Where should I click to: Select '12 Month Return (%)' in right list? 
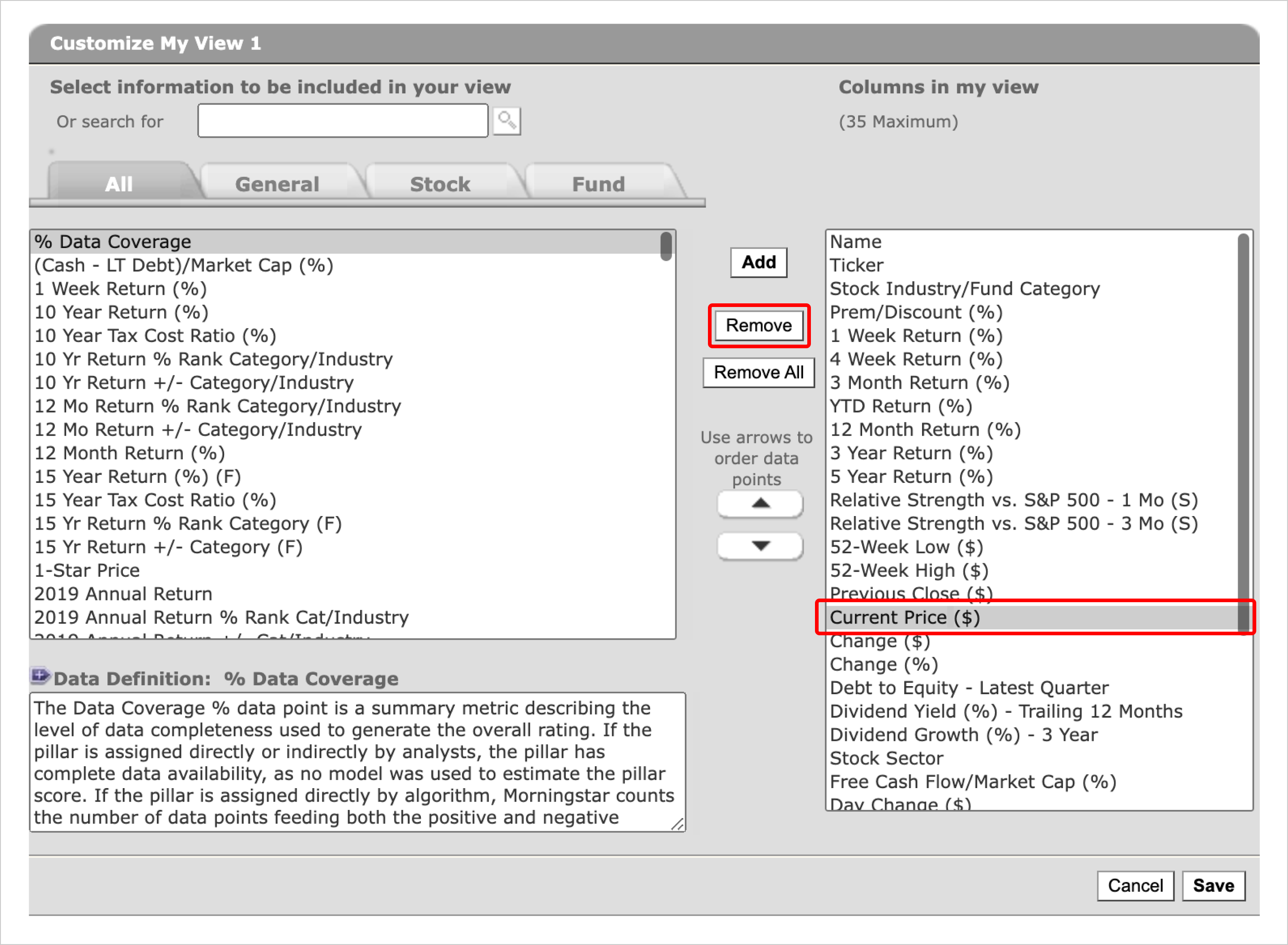pyautogui.click(x=1032, y=429)
